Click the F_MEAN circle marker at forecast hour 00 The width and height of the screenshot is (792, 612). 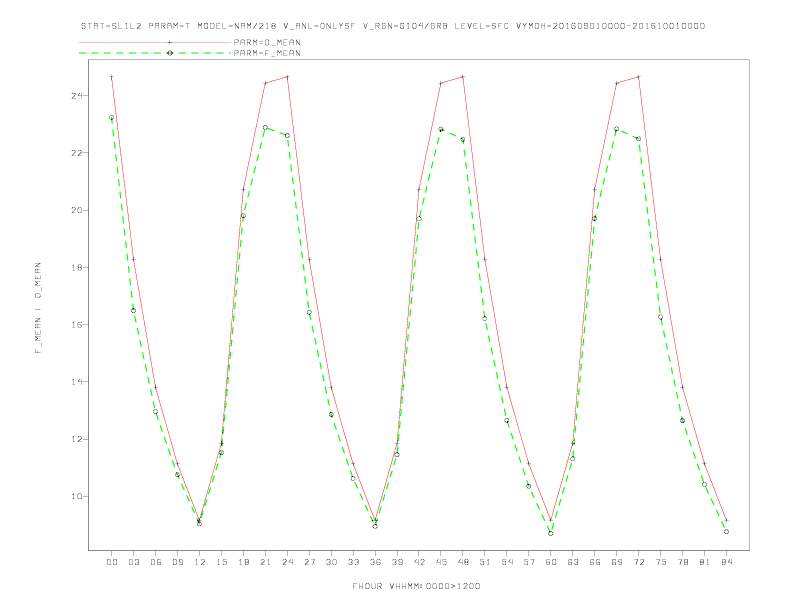112,117
